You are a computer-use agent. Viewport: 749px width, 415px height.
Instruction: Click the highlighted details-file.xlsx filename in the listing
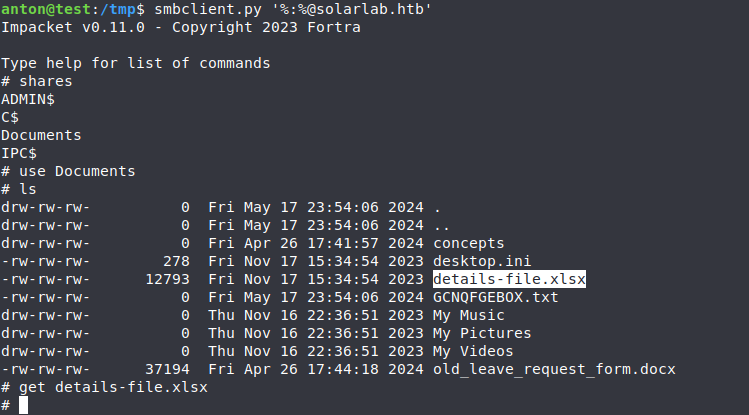pos(509,279)
